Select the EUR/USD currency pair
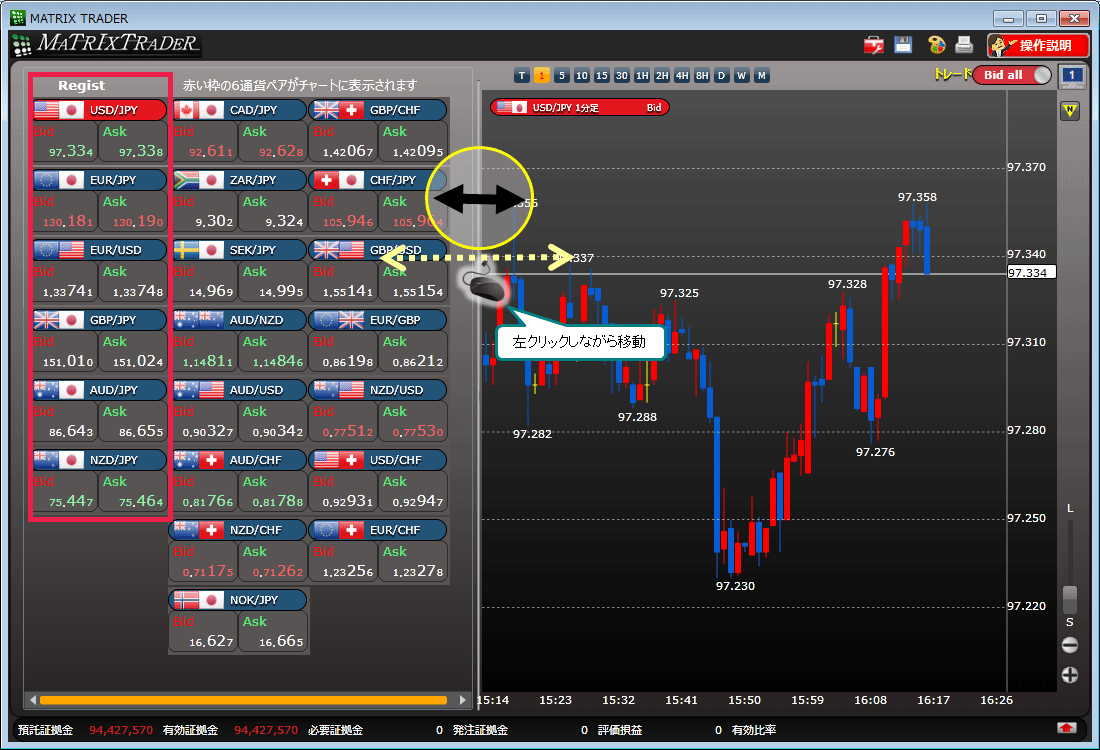This screenshot has height=750, width=1100. (x=100, y=250)
